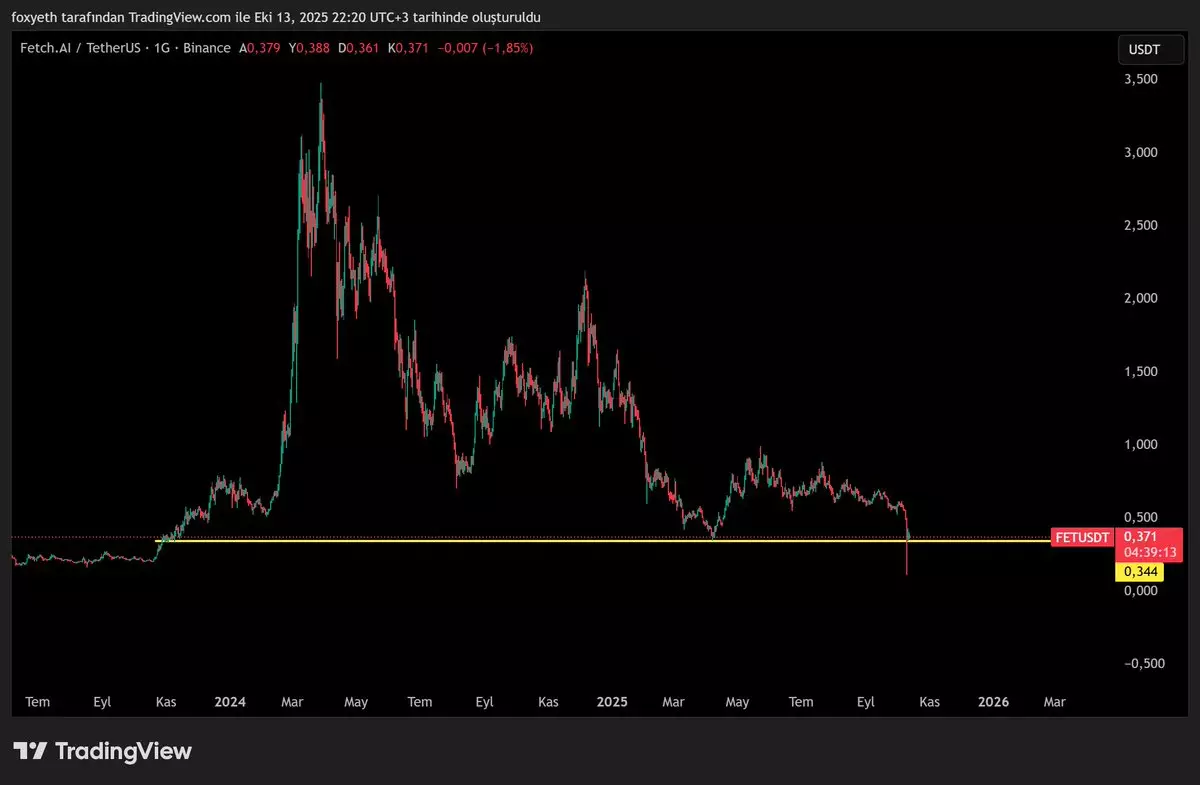Click the 2,000 price axis label

(x=1141, y=298)
